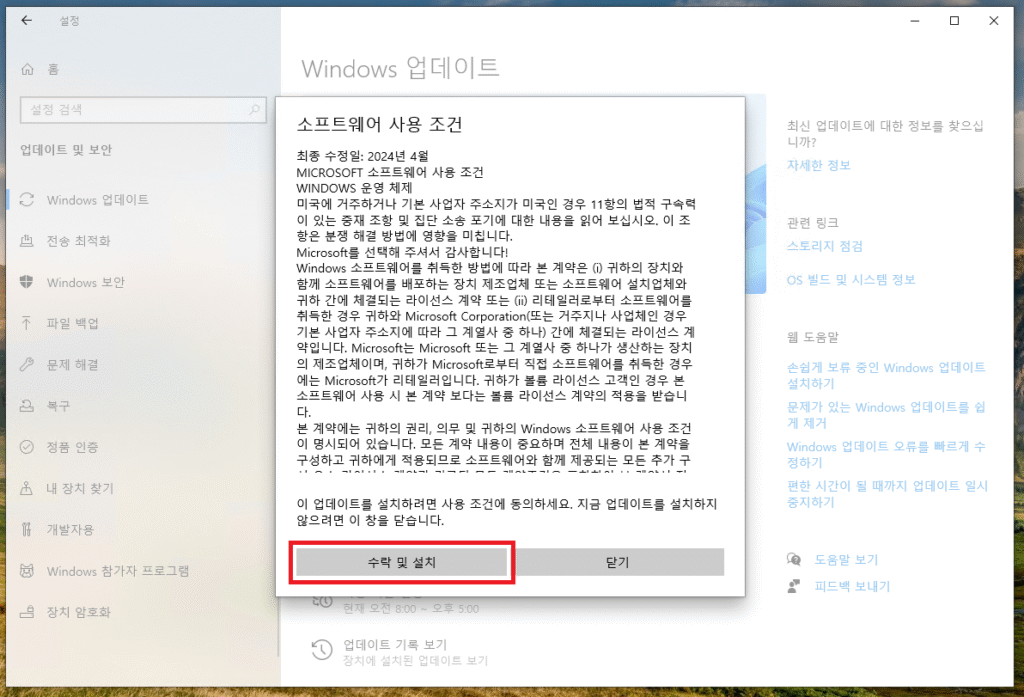Viewport: 1024px width, 697px height.
Task: Click the Windows 참가자 프로그램 cat icon
Action: pyautogui.click(x=27, y=571)
